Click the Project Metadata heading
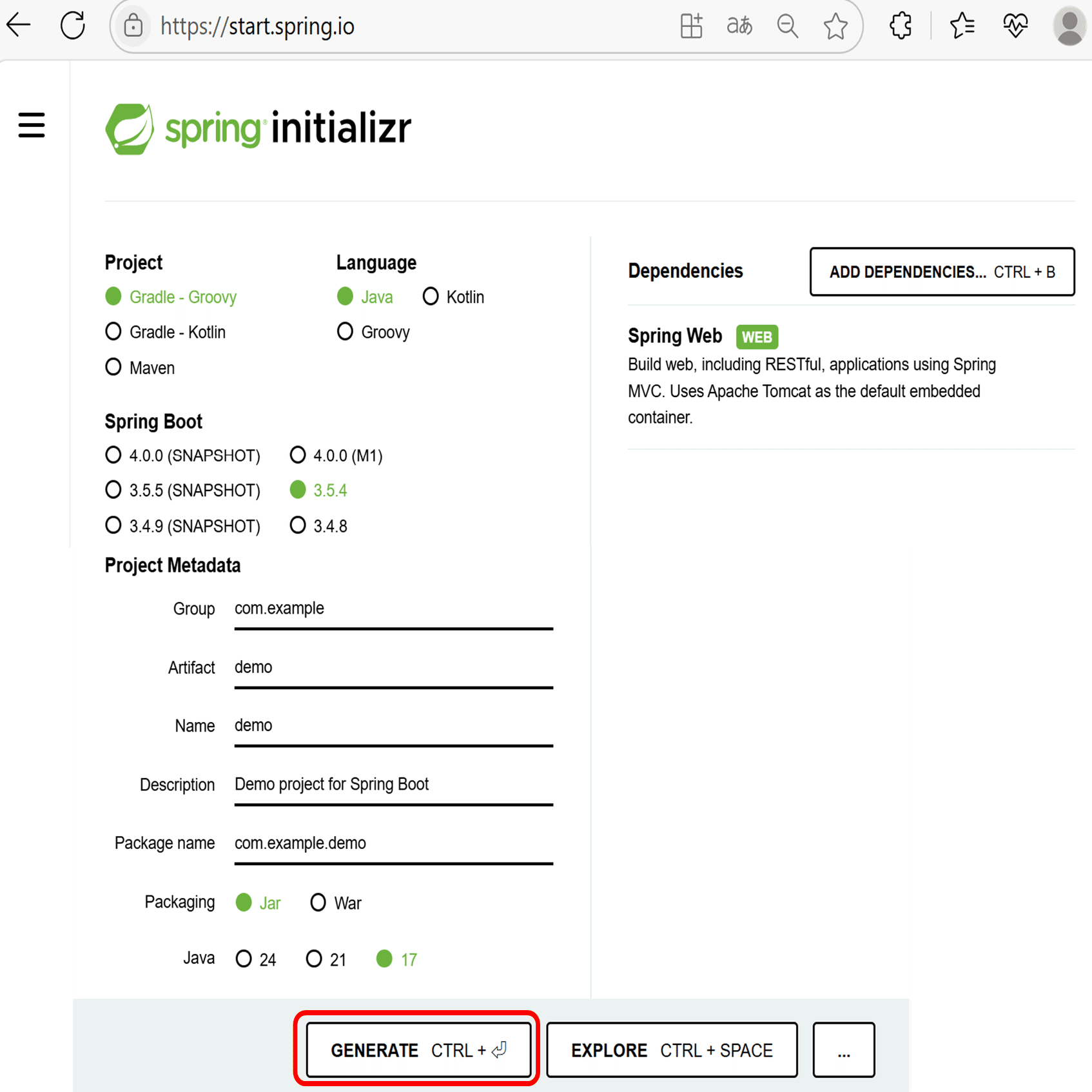Image resolution: width=1092 pixels, height=1092 pixels. point(173,565)
